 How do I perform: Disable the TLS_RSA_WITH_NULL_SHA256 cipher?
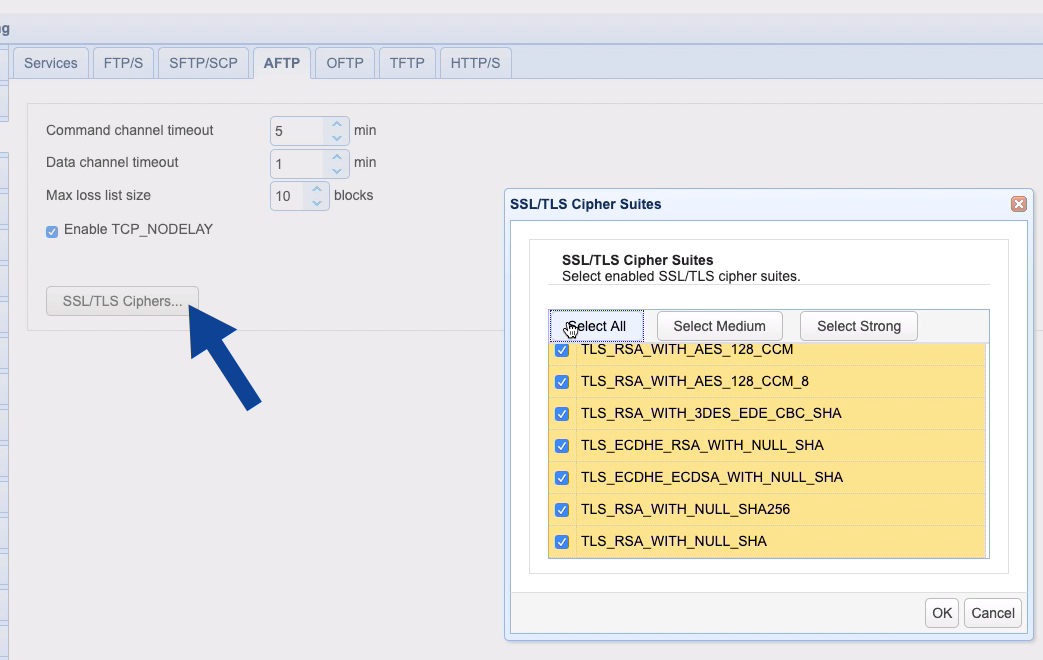coord(562,509)
